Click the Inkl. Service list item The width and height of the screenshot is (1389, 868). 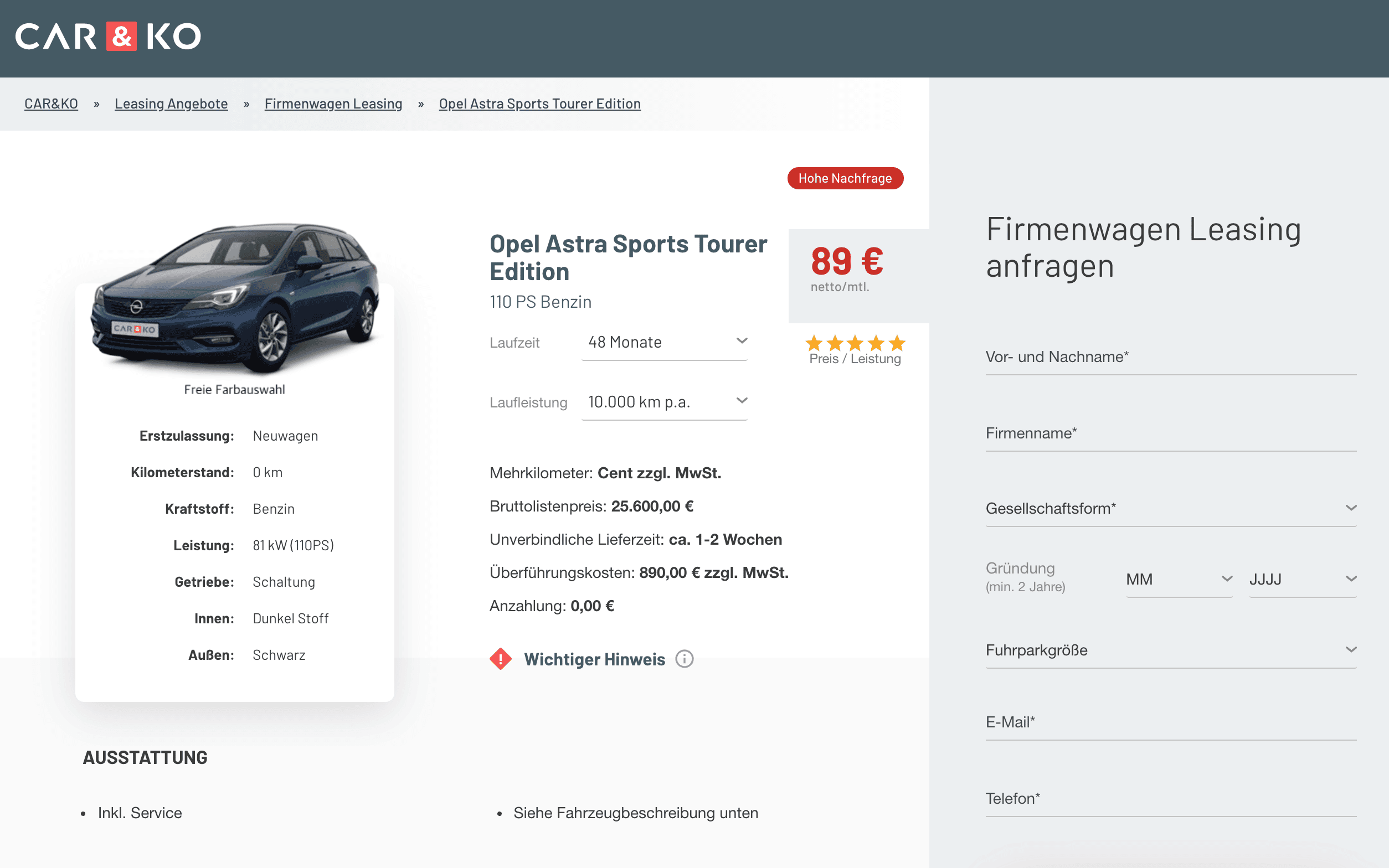point(140,813)
